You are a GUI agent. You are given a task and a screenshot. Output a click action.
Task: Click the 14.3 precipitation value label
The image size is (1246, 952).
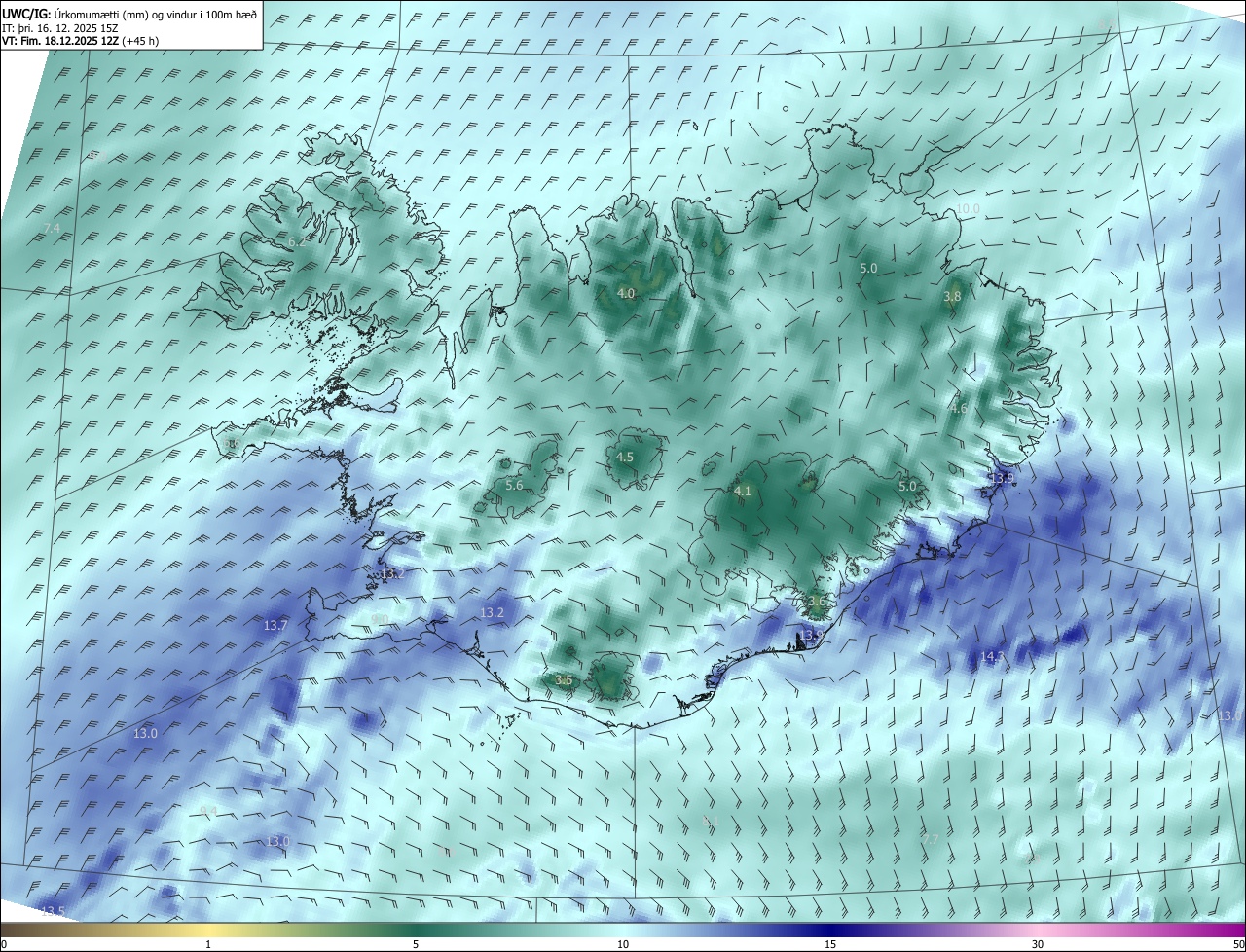tap(992, 657)
